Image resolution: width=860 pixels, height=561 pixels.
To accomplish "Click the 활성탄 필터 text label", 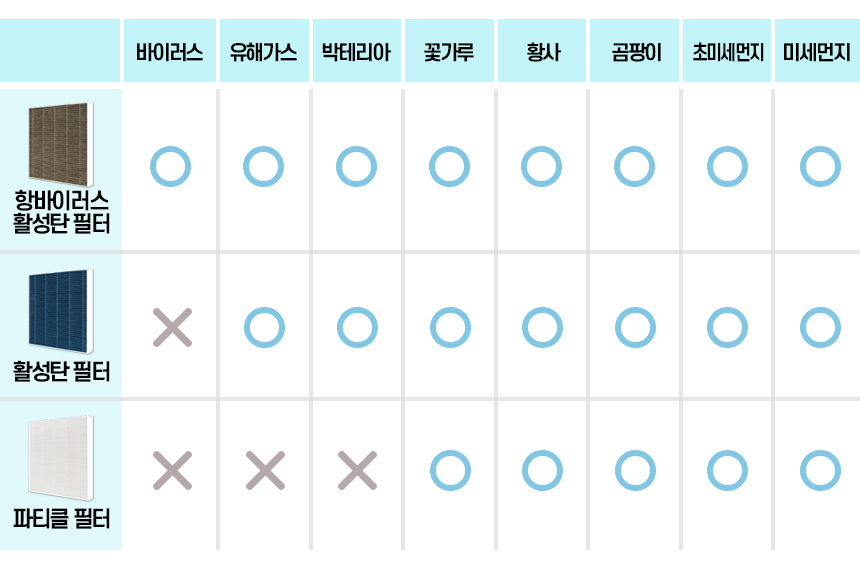I will (x=62, y=372).
